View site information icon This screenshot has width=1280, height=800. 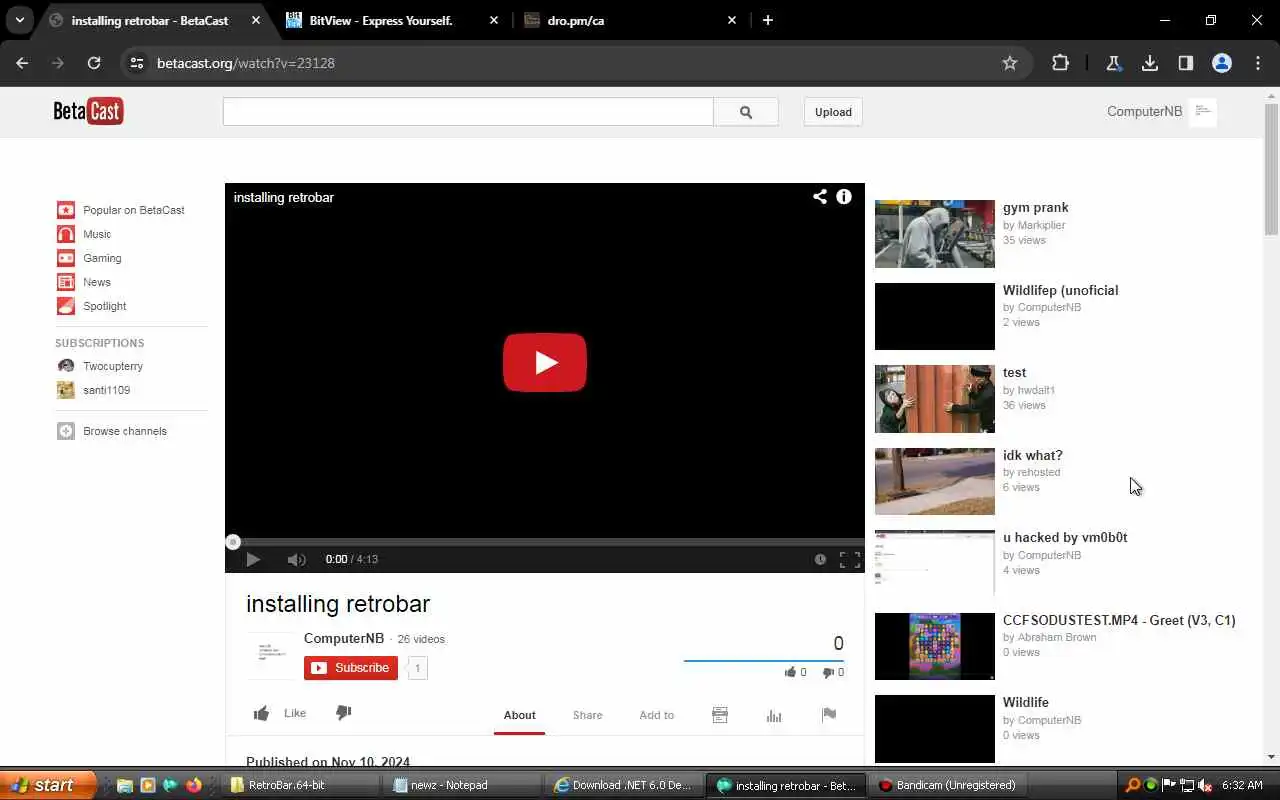click(137, 63)
